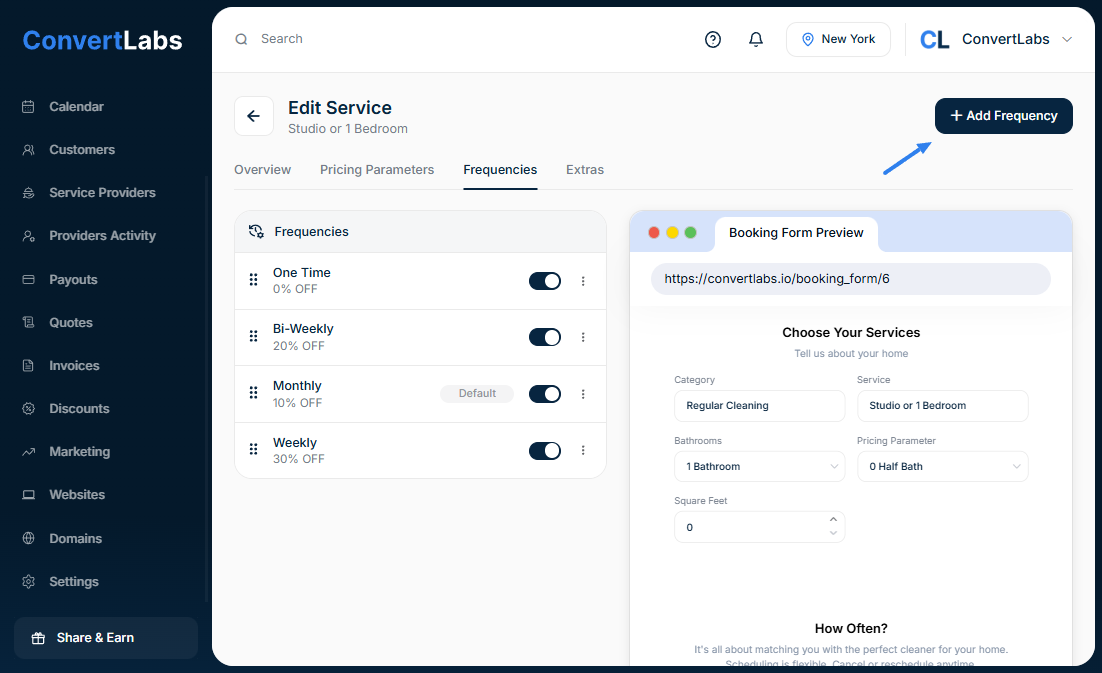Open the notifications bell
1102x673 pixels.
coord(756,39)
